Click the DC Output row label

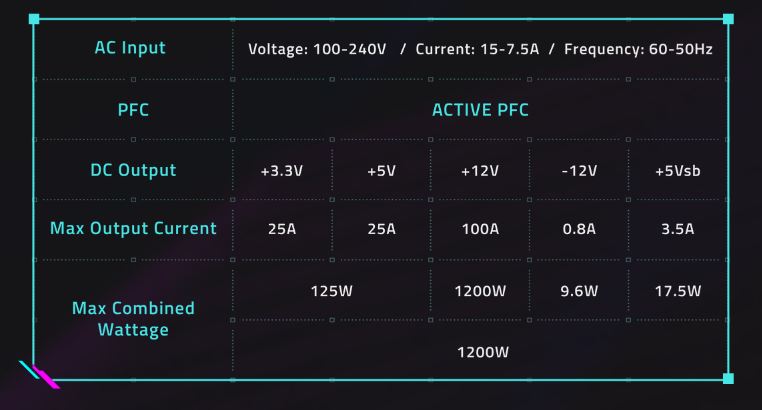pyautogui.click(x=133, y=170)
